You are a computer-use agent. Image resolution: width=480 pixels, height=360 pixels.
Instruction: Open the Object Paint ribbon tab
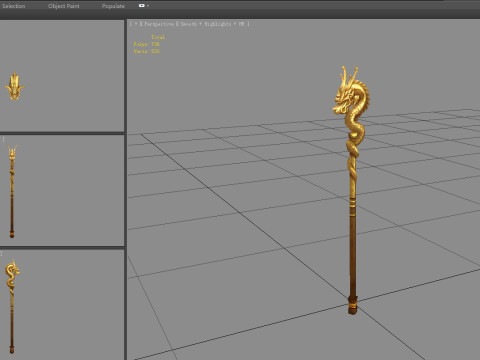[63, 6]
